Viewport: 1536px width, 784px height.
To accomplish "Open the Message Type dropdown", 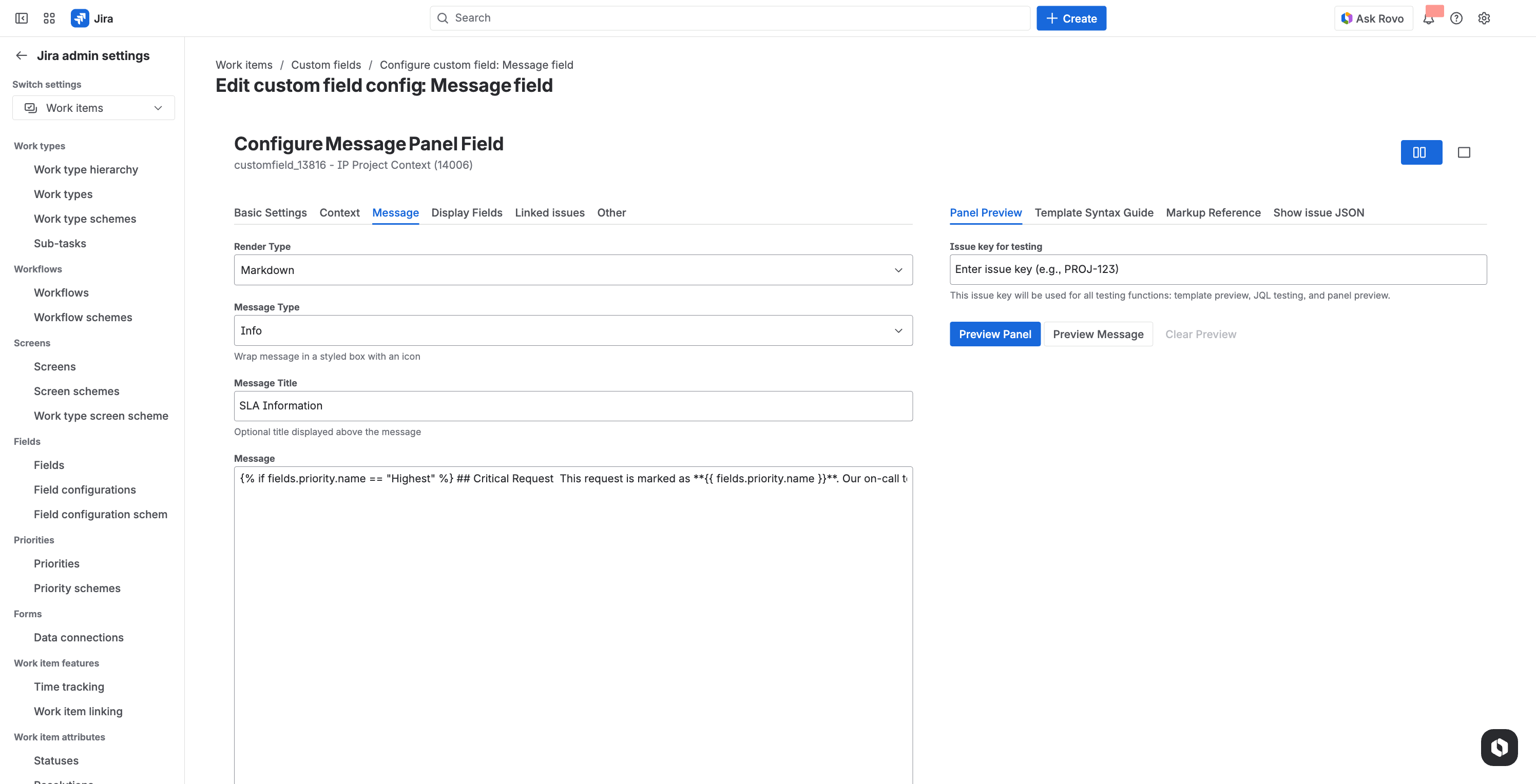I will tap(898, 330).
